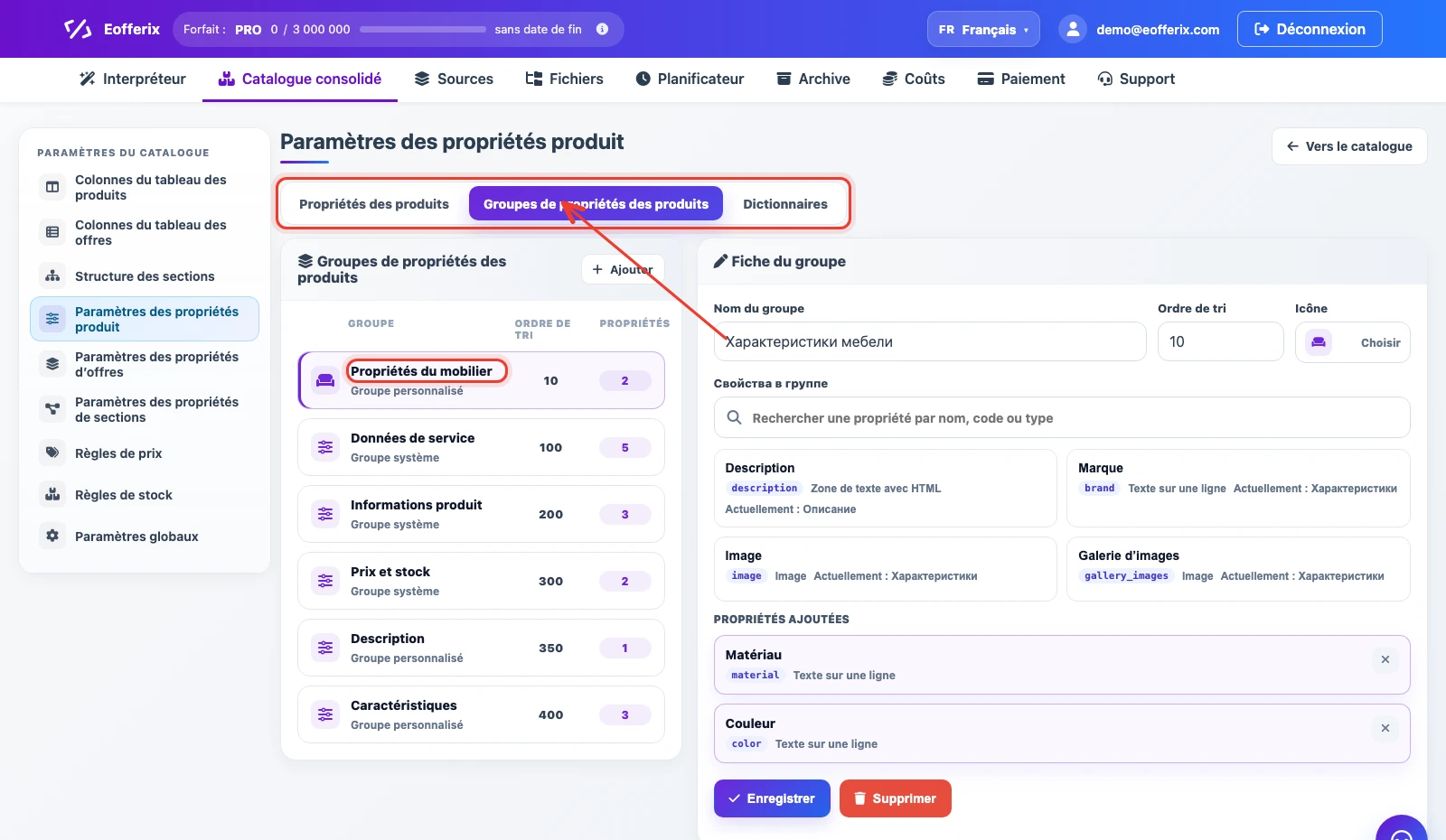Open the Support menu
Viewport: 1446px width, 840px height.
pos(1136,79)
